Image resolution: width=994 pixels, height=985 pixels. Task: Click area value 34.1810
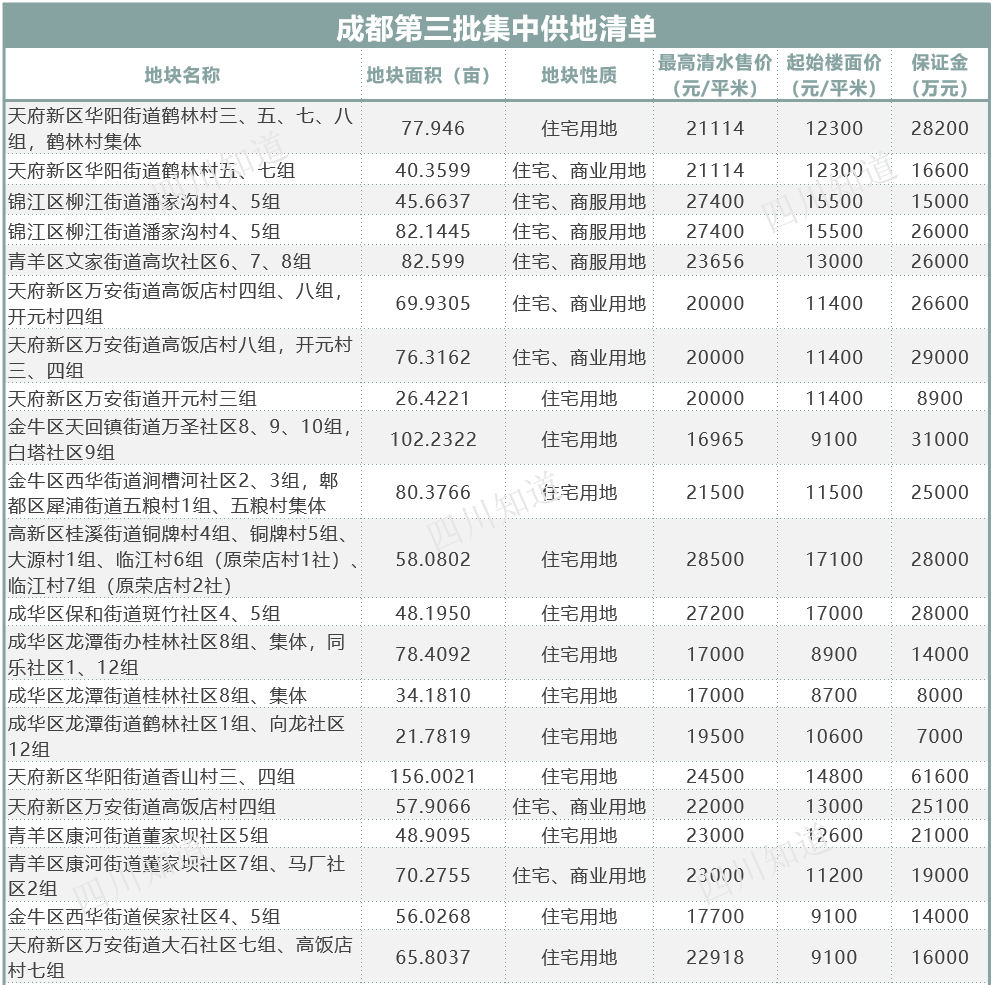pos(433,695)
